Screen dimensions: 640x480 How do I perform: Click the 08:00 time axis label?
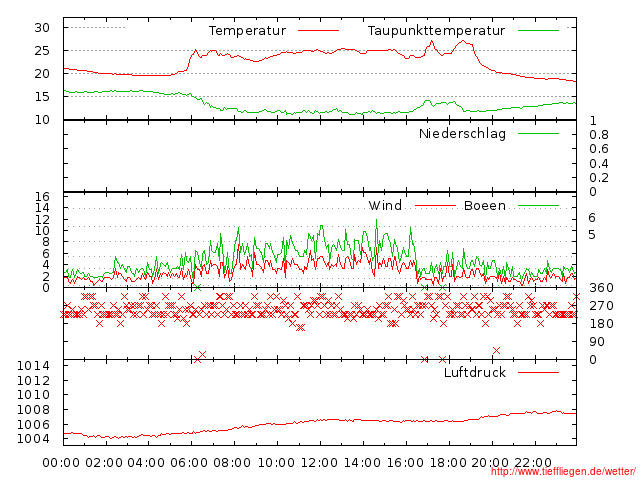(x=232, y=463)
